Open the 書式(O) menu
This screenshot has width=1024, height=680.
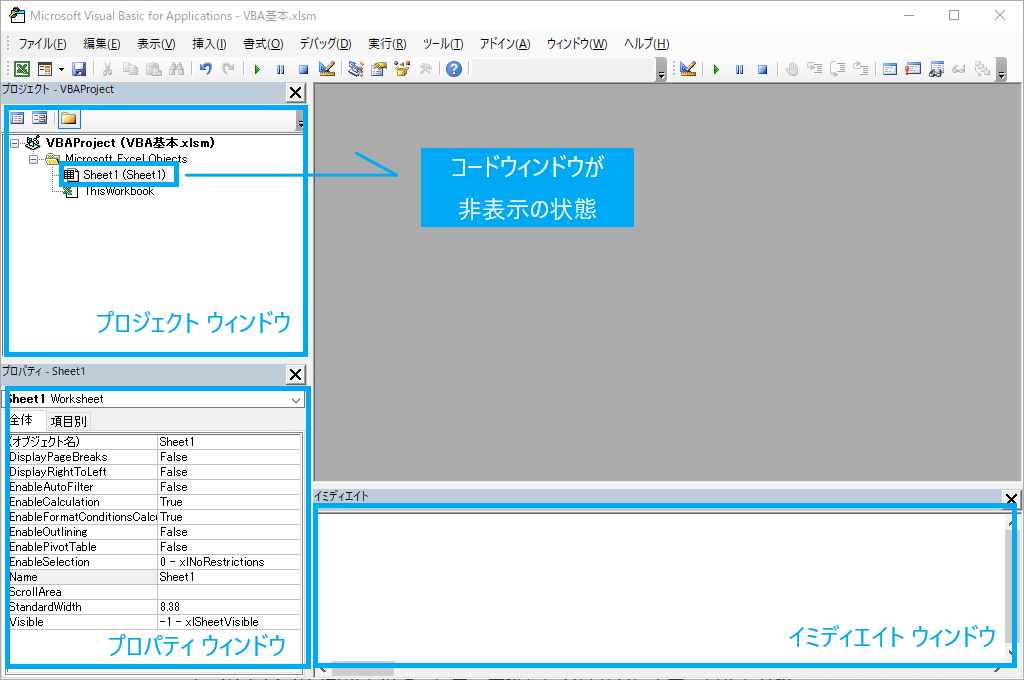pyautogui.click(x=263, y=44)
